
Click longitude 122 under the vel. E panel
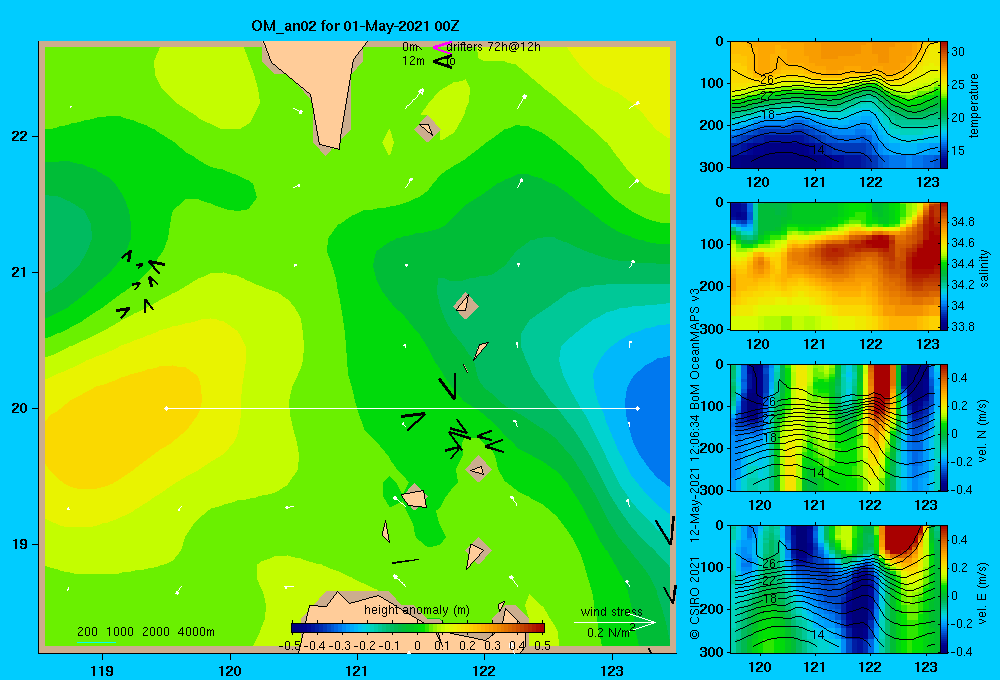(x=871, y=667)
